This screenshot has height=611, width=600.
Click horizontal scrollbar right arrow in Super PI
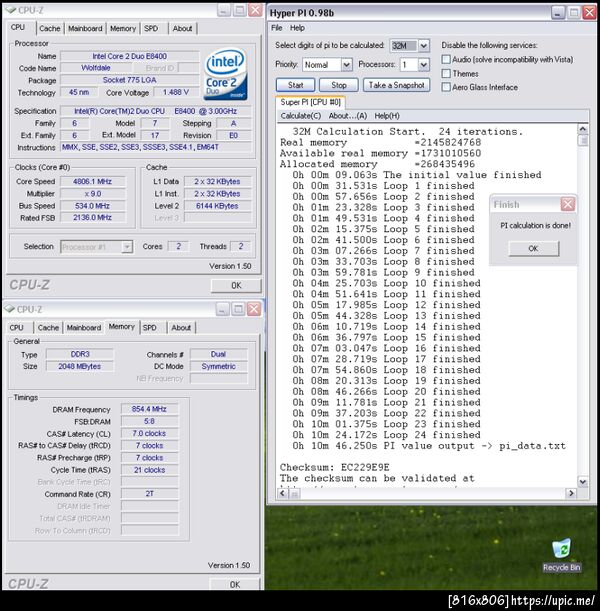click(571, 493)
